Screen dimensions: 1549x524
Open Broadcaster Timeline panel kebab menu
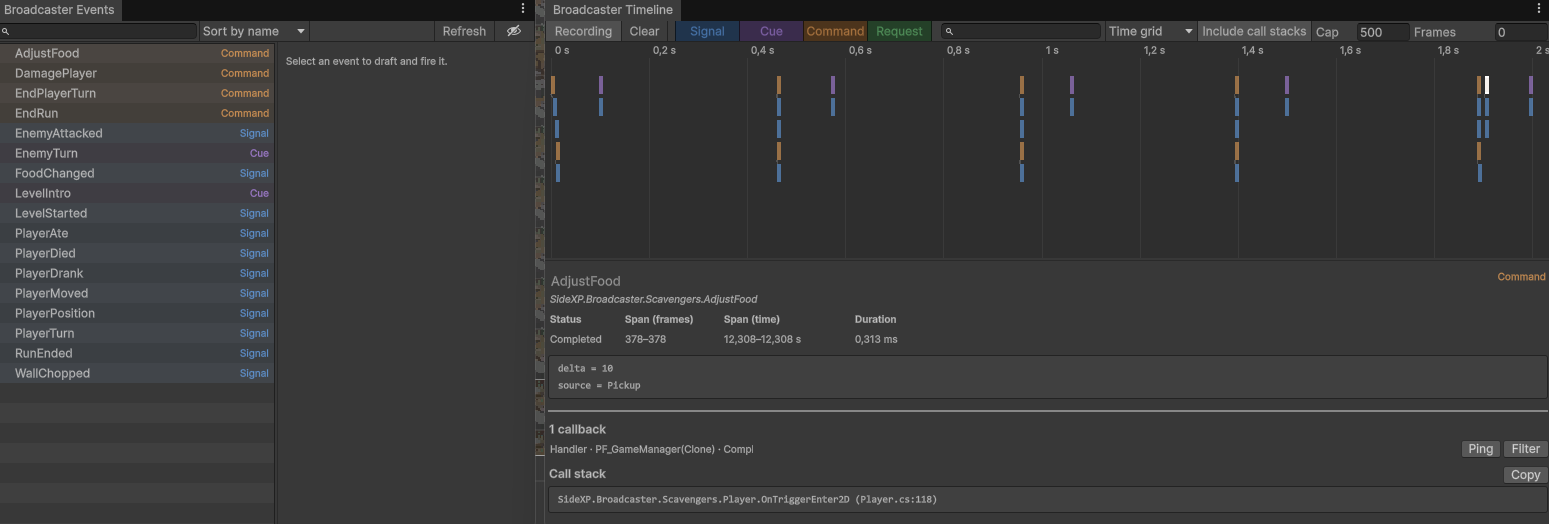click(1539, 9)
